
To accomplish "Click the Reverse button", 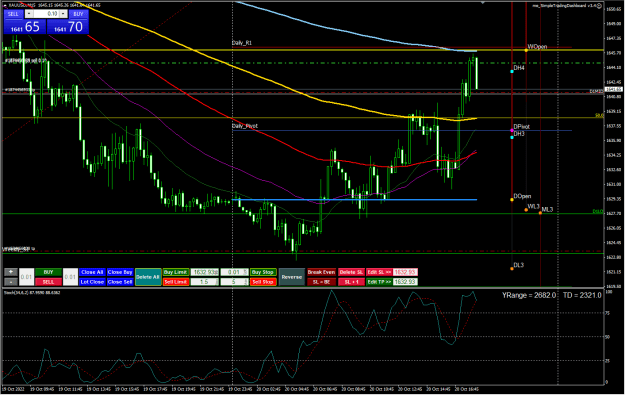I will click(292, 277).
